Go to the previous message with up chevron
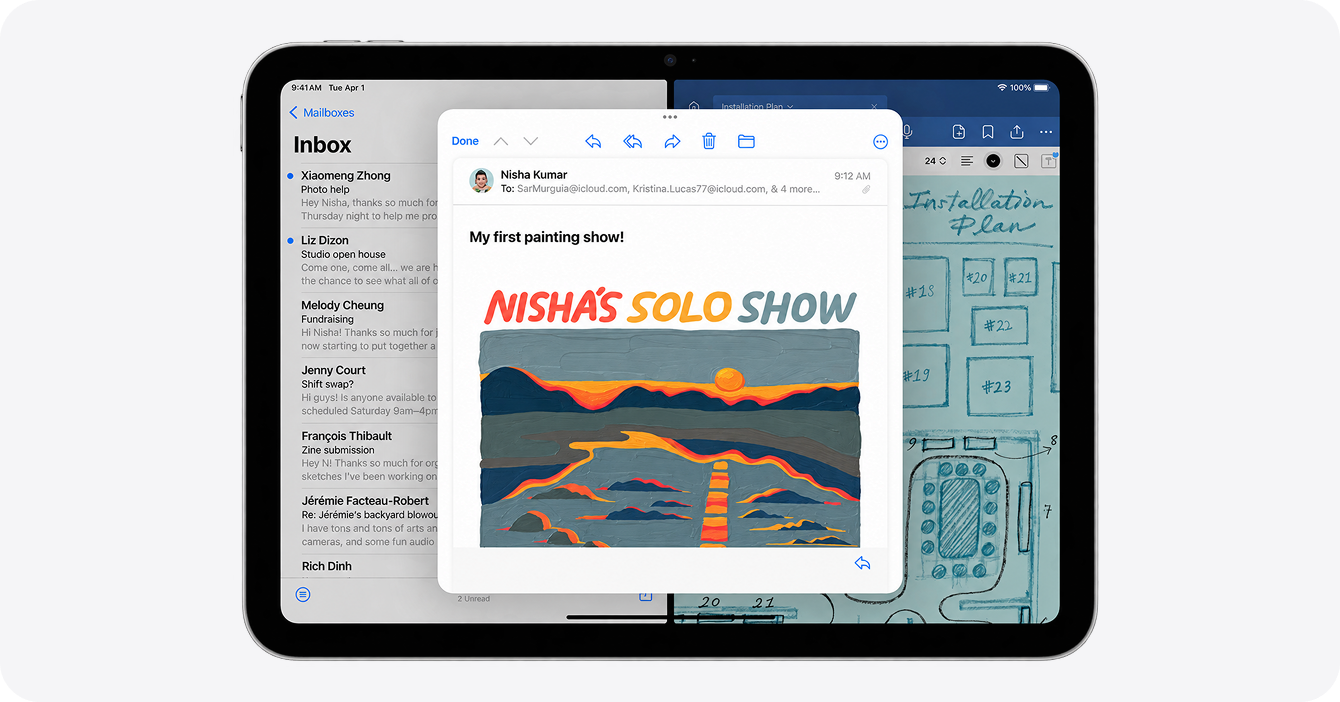 click(501, 142)
